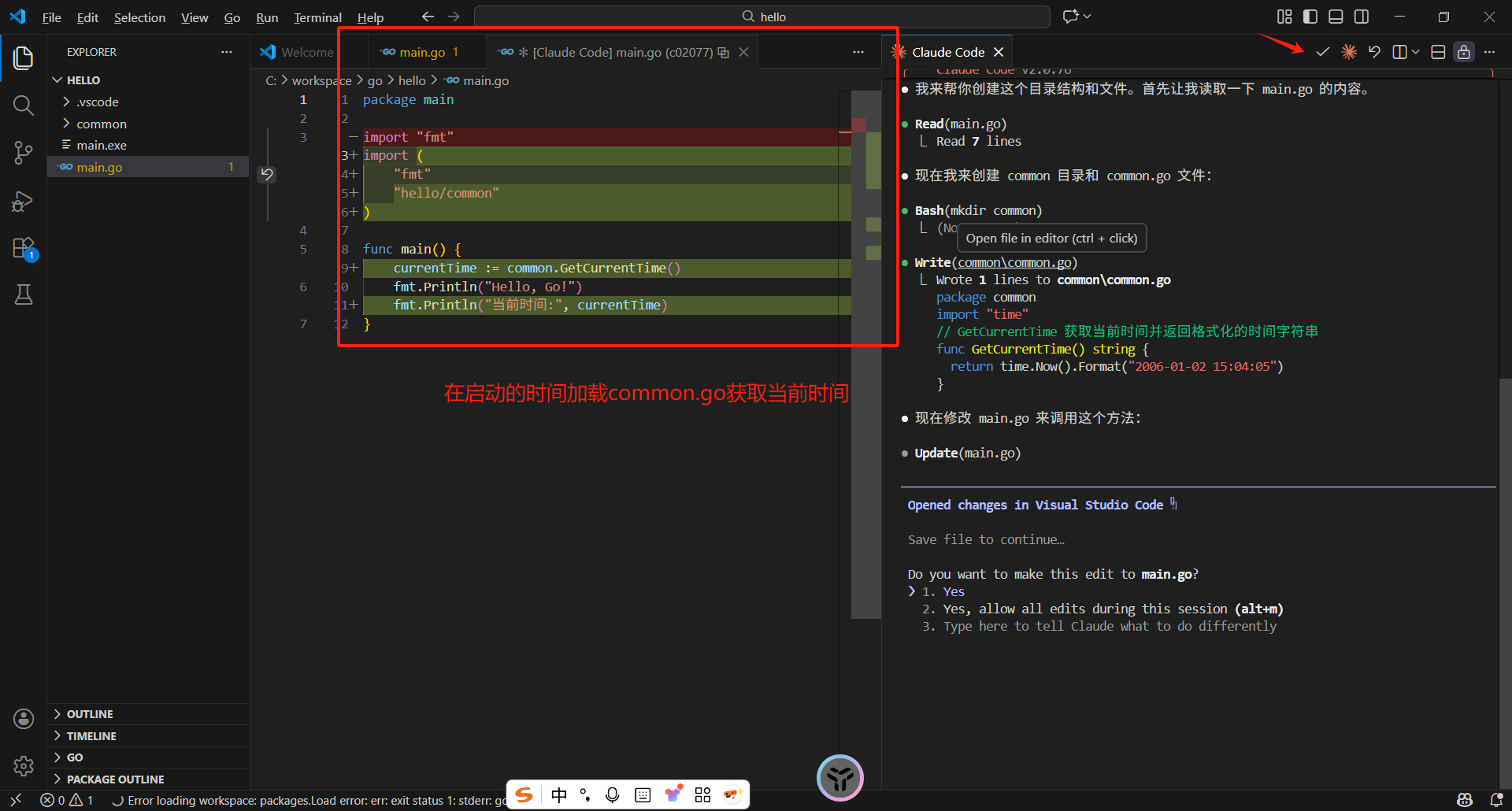The width and height of the screenshot is (1512, 811).
Task: Click the split editor down icon
Action: coord(1438,52)
